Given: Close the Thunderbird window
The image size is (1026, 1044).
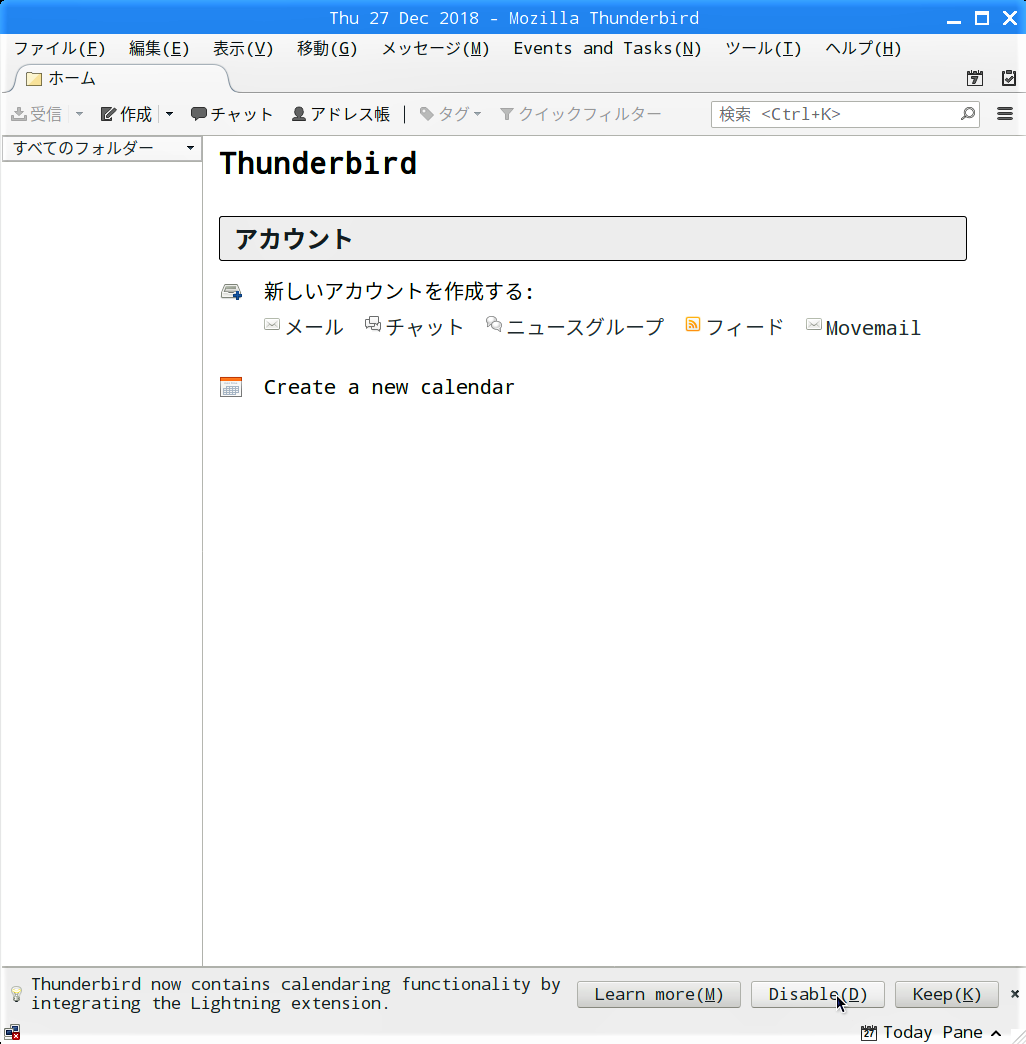Looking at the screenshot, I should 1010,18.
